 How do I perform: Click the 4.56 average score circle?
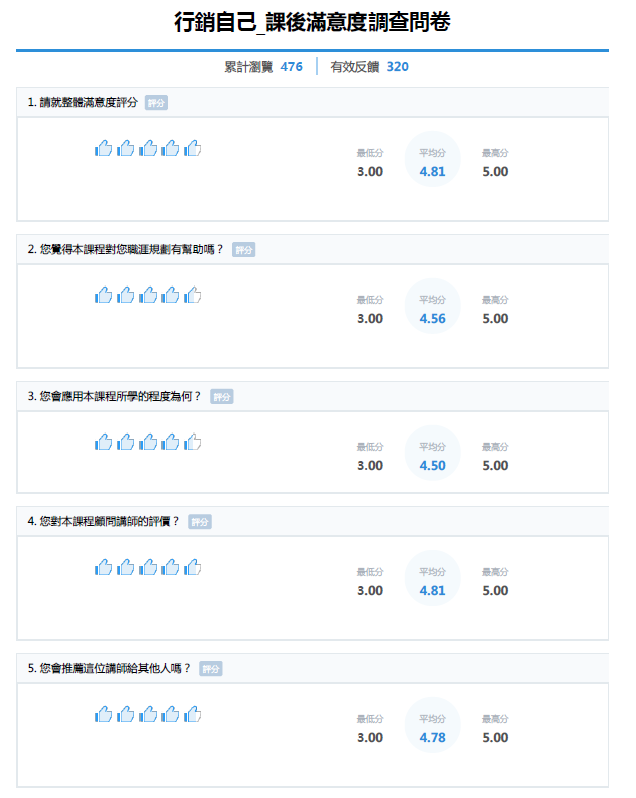pyautogui.click(x=432, y=307)
